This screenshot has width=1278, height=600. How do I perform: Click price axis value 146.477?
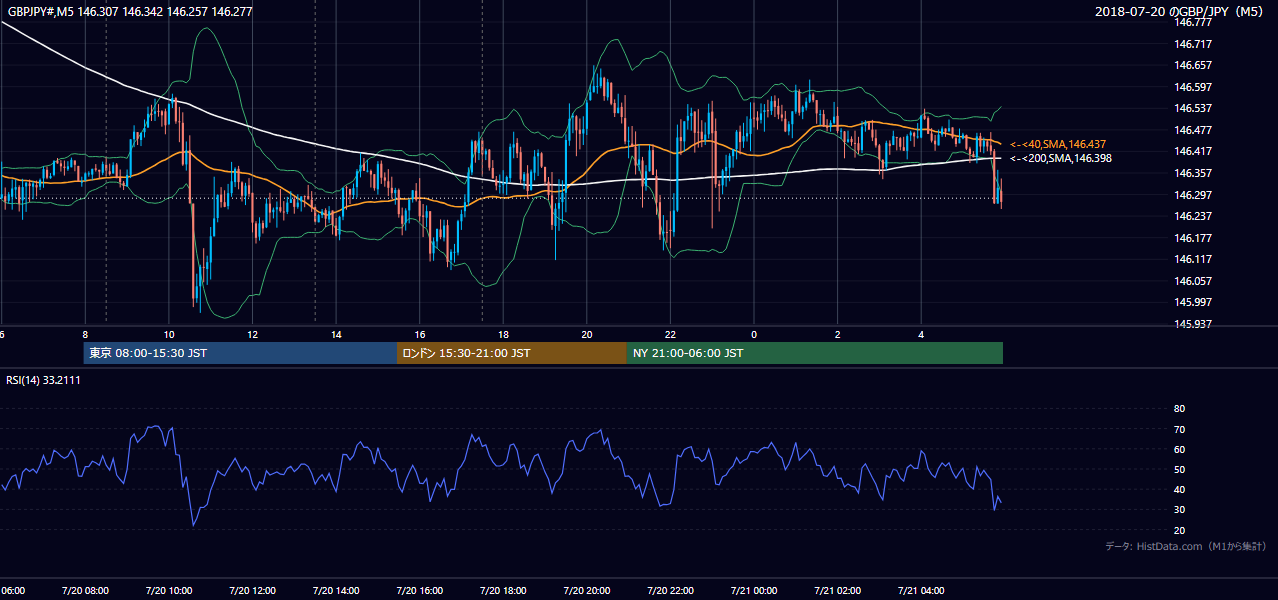[1193, 130]
